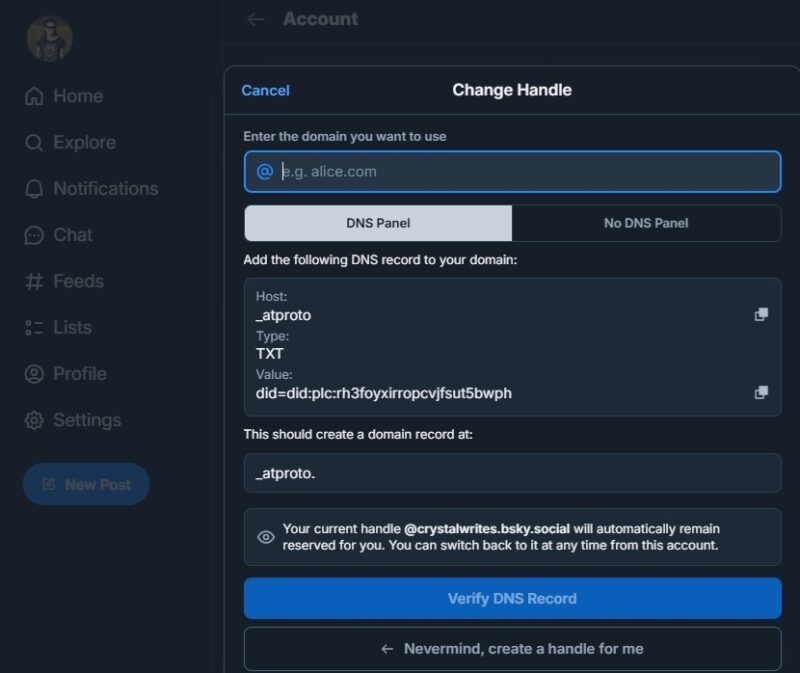Cancel the handle change
Screen dimensions: 800x673
pyautogui.click(x=264, y=90)
